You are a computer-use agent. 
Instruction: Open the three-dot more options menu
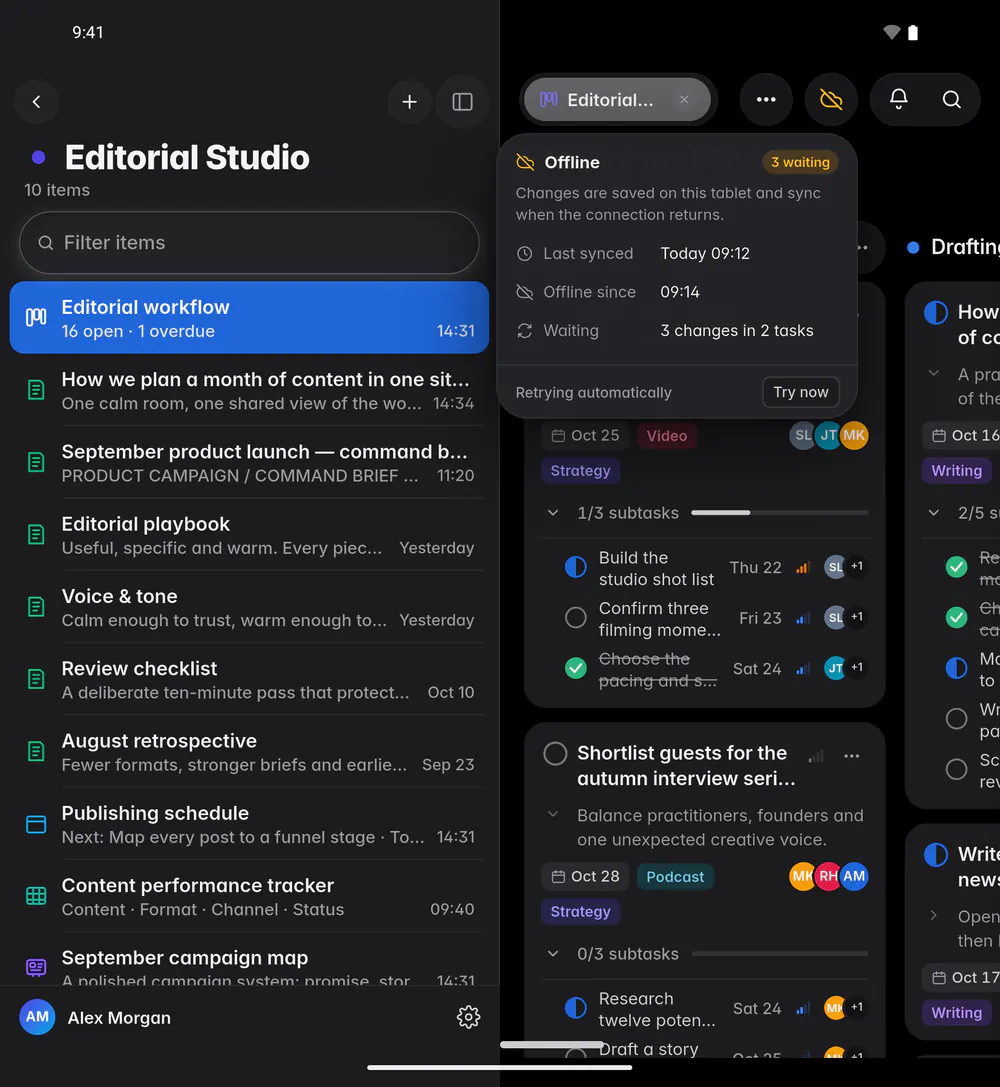(x=766, y=100)
